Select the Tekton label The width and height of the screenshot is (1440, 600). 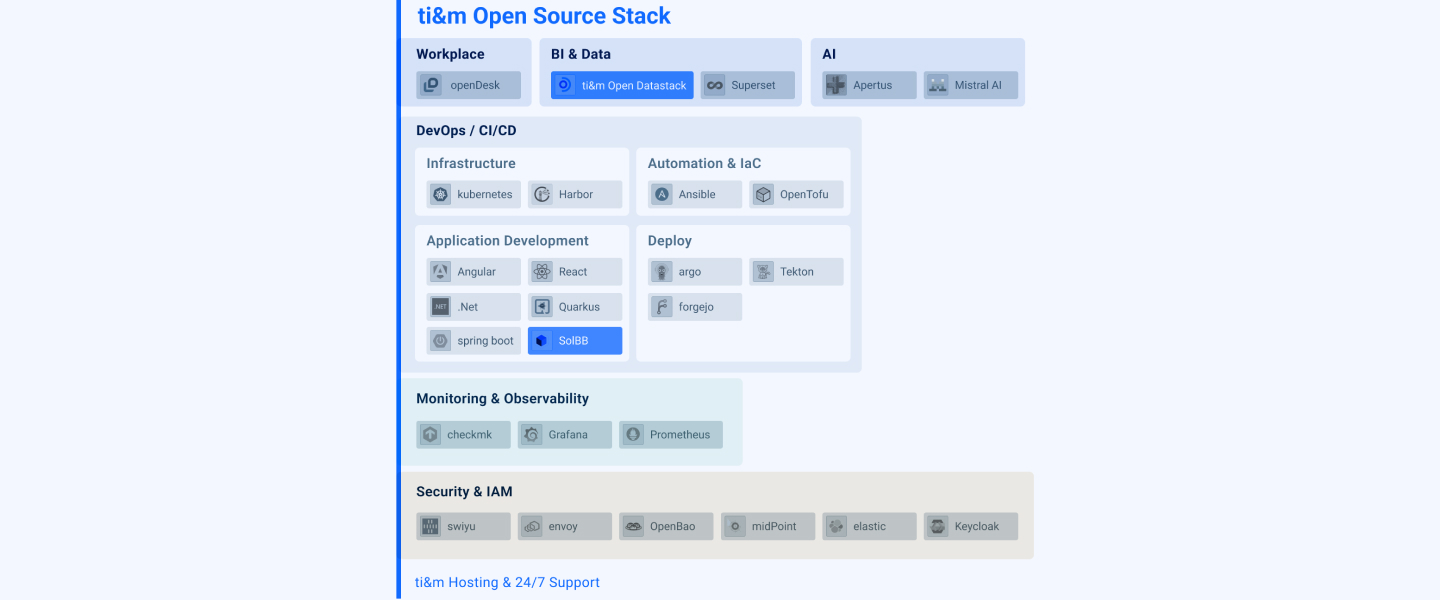pos(797,272)
